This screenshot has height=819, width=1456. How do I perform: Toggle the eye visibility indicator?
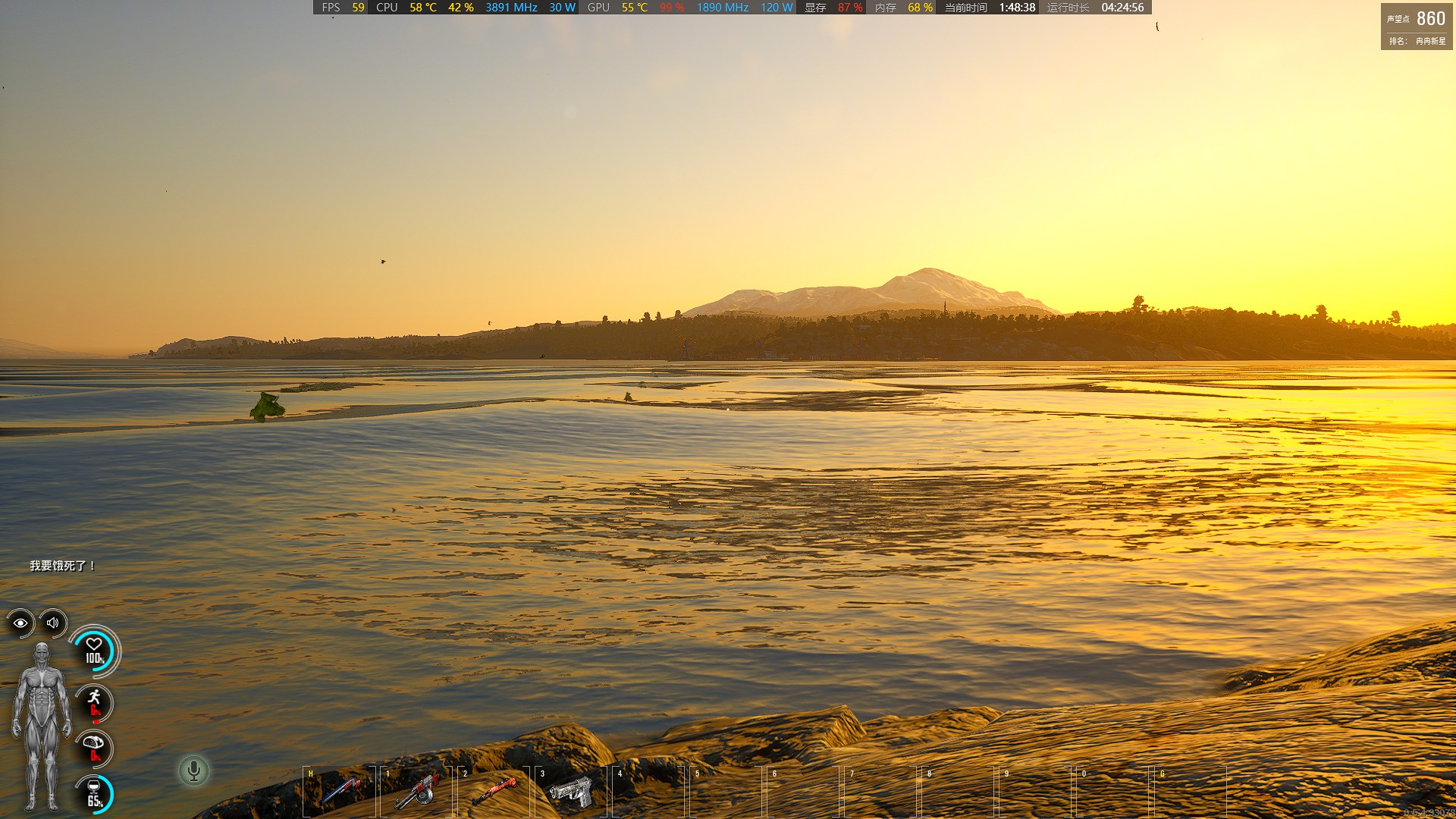[20, 623]
